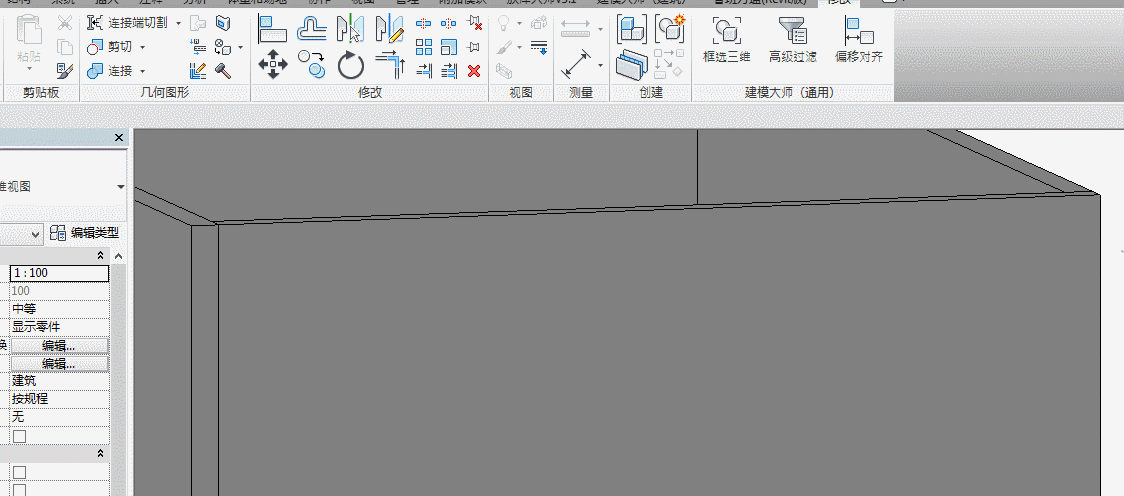Toggle first checkbox in lower properties group
This screenshot has height=496, width=1124.
click(19, 472)
